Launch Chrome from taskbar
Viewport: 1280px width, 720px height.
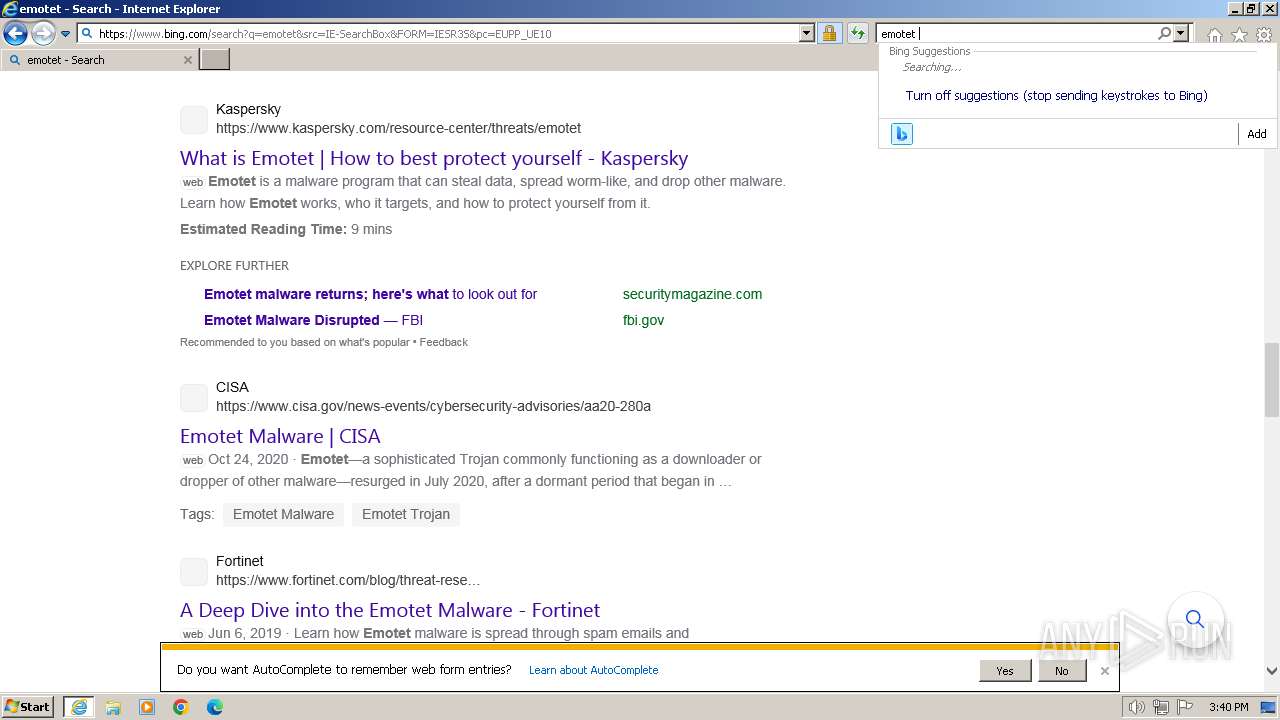pos(181,707)
